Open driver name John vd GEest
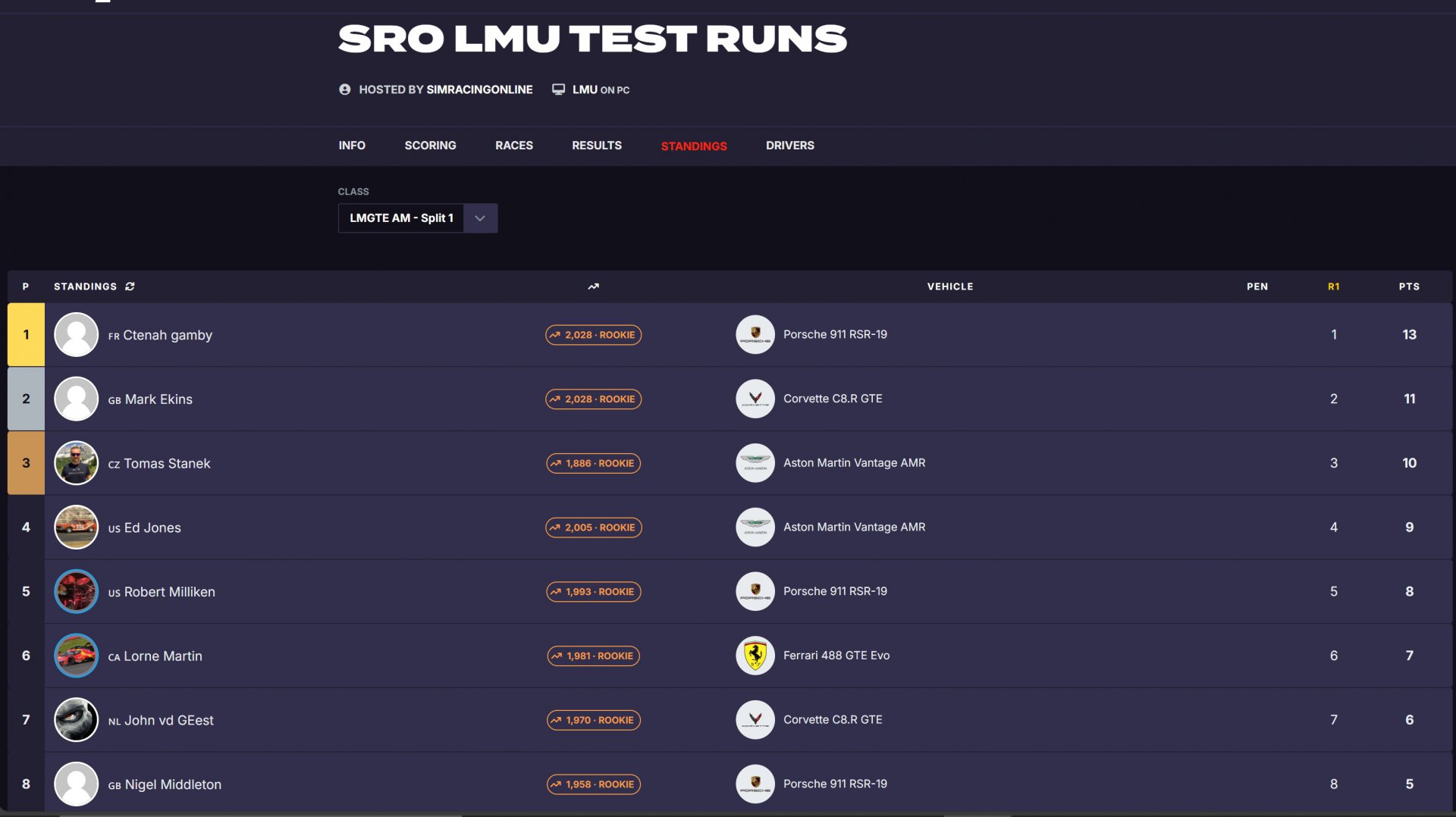 pyautogui.click(x=169, y=721)
